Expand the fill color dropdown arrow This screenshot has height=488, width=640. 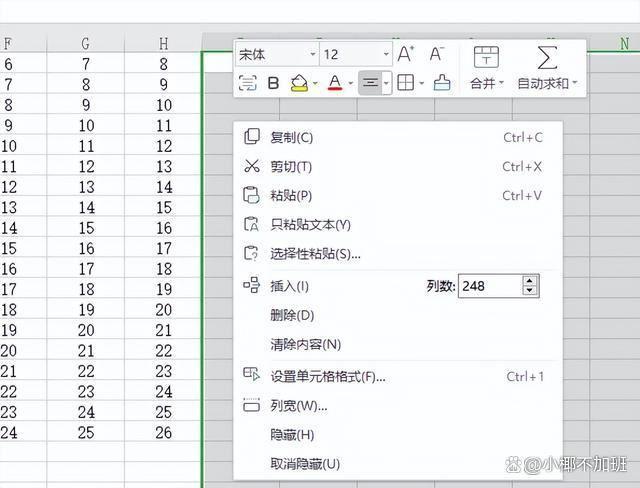pyautogui.click(x=315, y=84)
